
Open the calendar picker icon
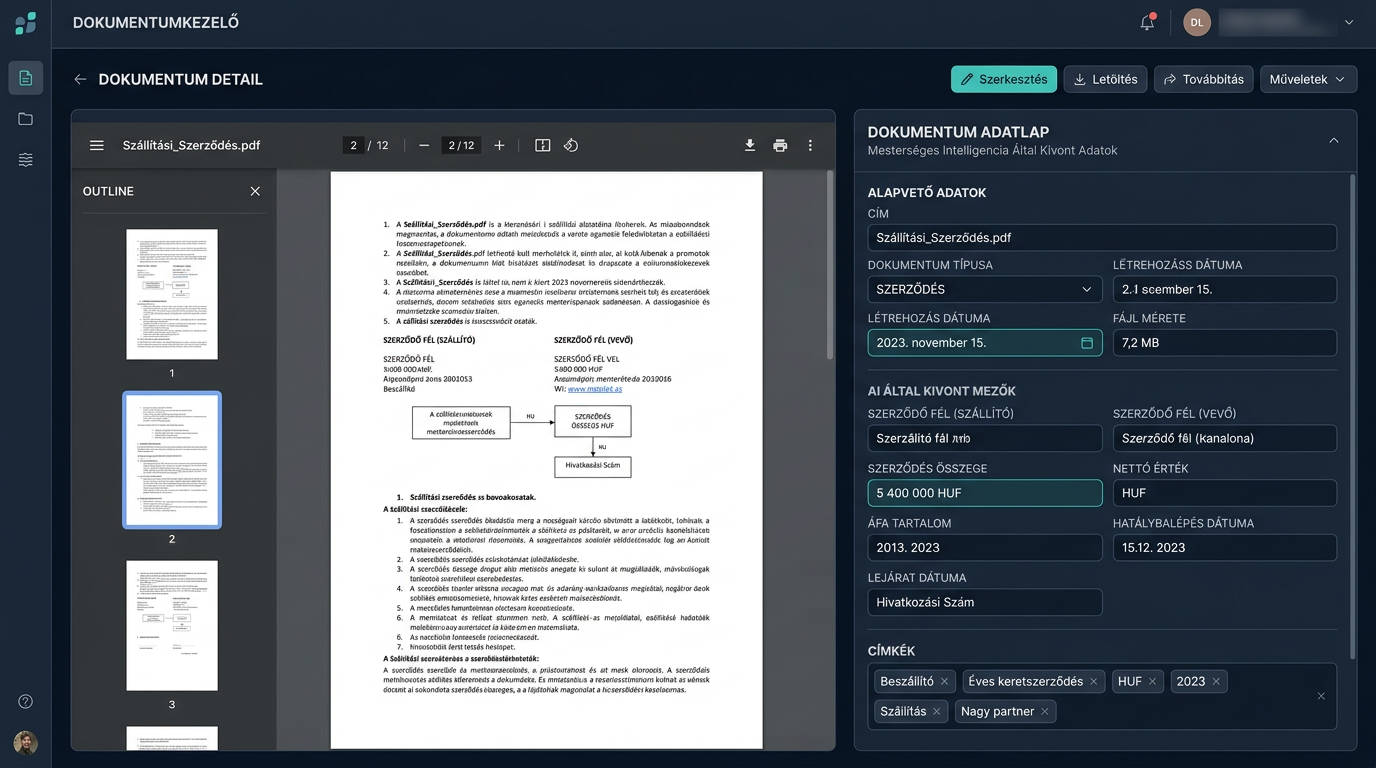1087,343
